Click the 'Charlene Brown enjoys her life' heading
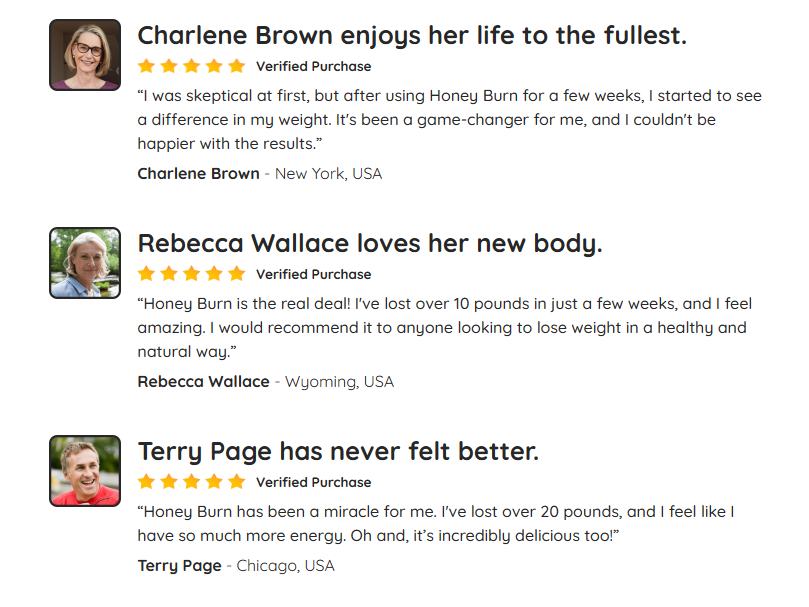 tap(412, 36)
